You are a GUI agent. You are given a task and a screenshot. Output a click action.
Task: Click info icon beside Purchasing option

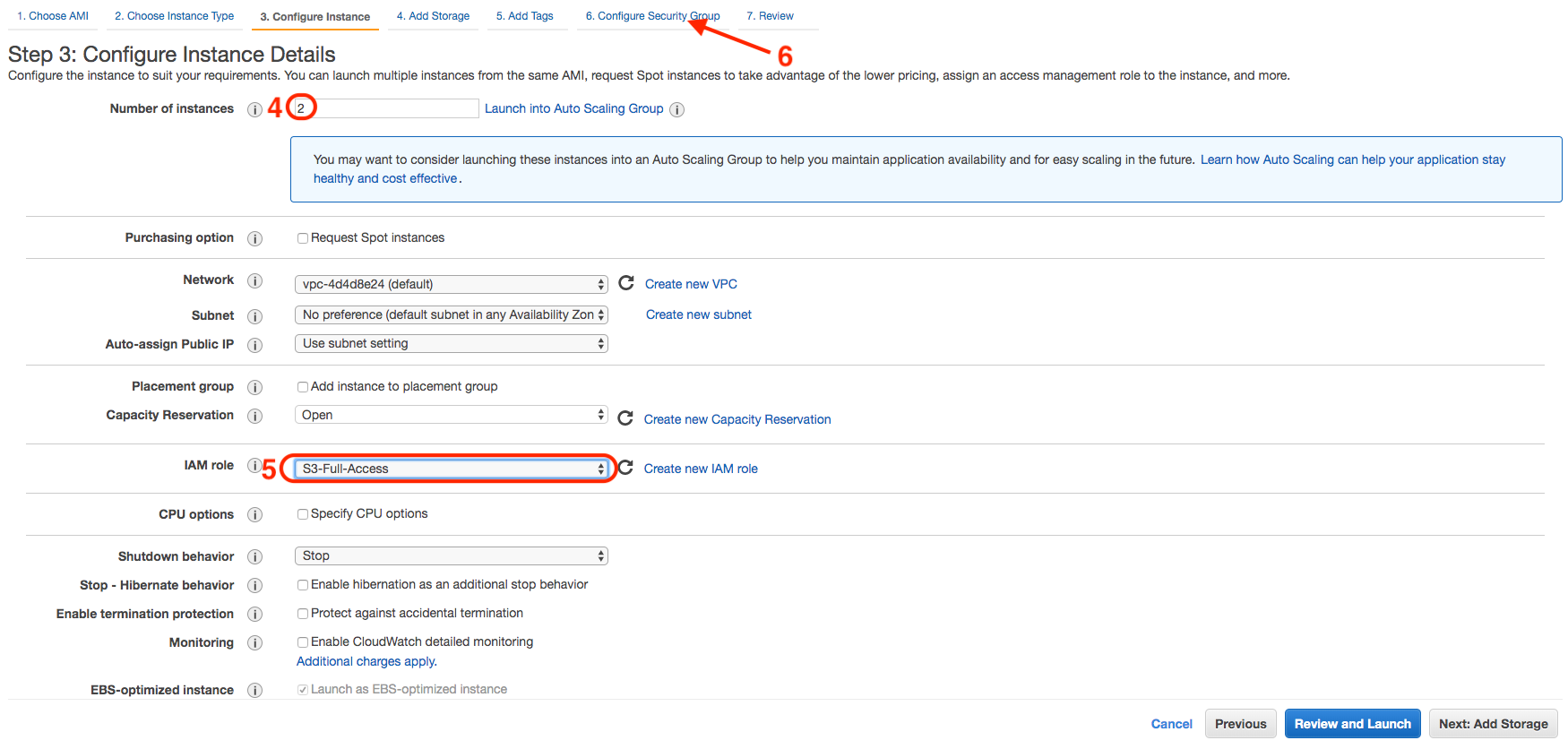[x=255, y=238]
